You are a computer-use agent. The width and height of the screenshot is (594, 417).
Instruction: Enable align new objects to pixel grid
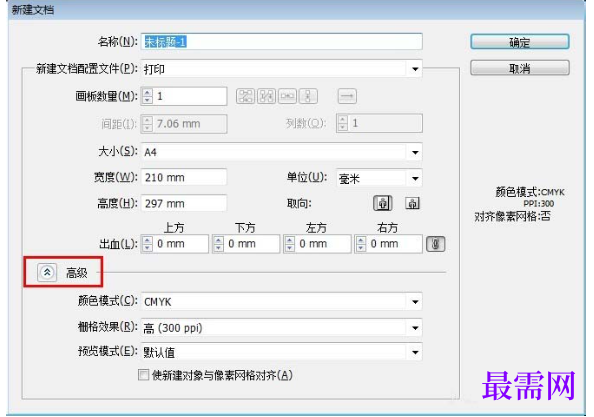[x=143, y=375]
